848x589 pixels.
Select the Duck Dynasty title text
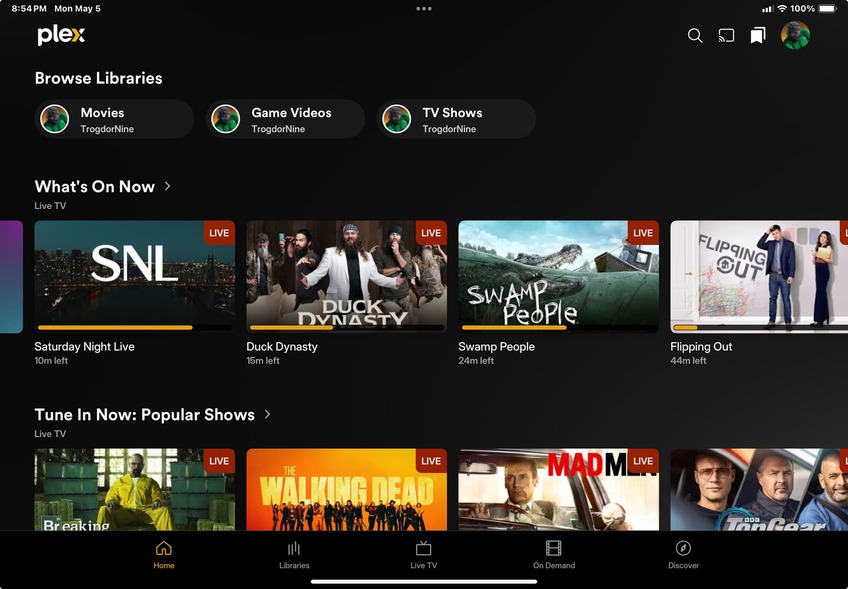(x=282, y=347)
